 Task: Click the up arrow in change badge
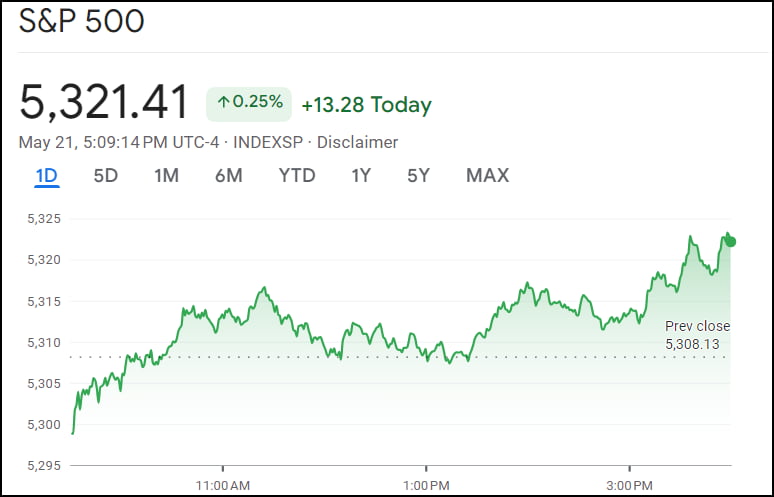tap(224, 103)
